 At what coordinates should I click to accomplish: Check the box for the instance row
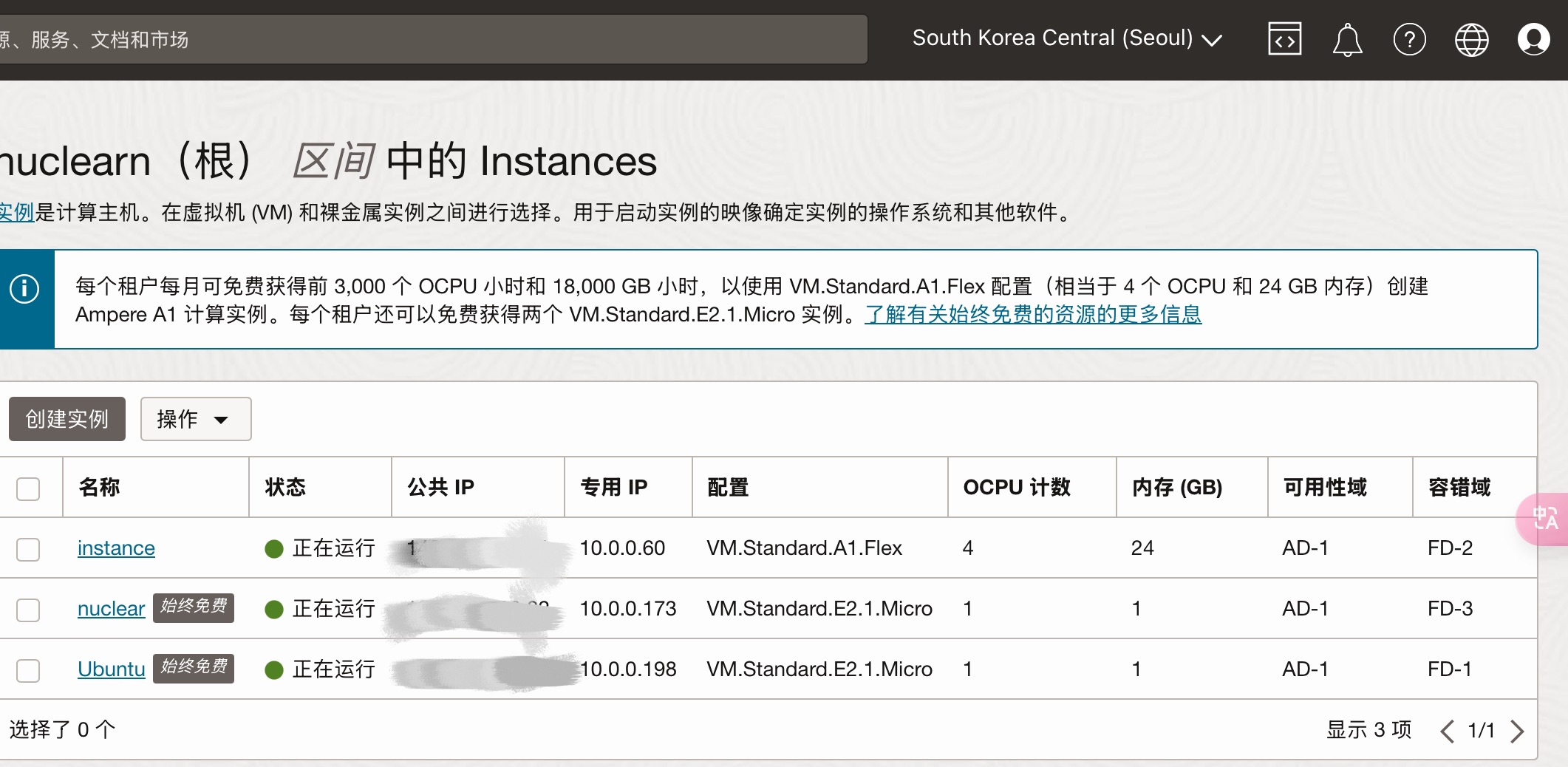(28, 549)
